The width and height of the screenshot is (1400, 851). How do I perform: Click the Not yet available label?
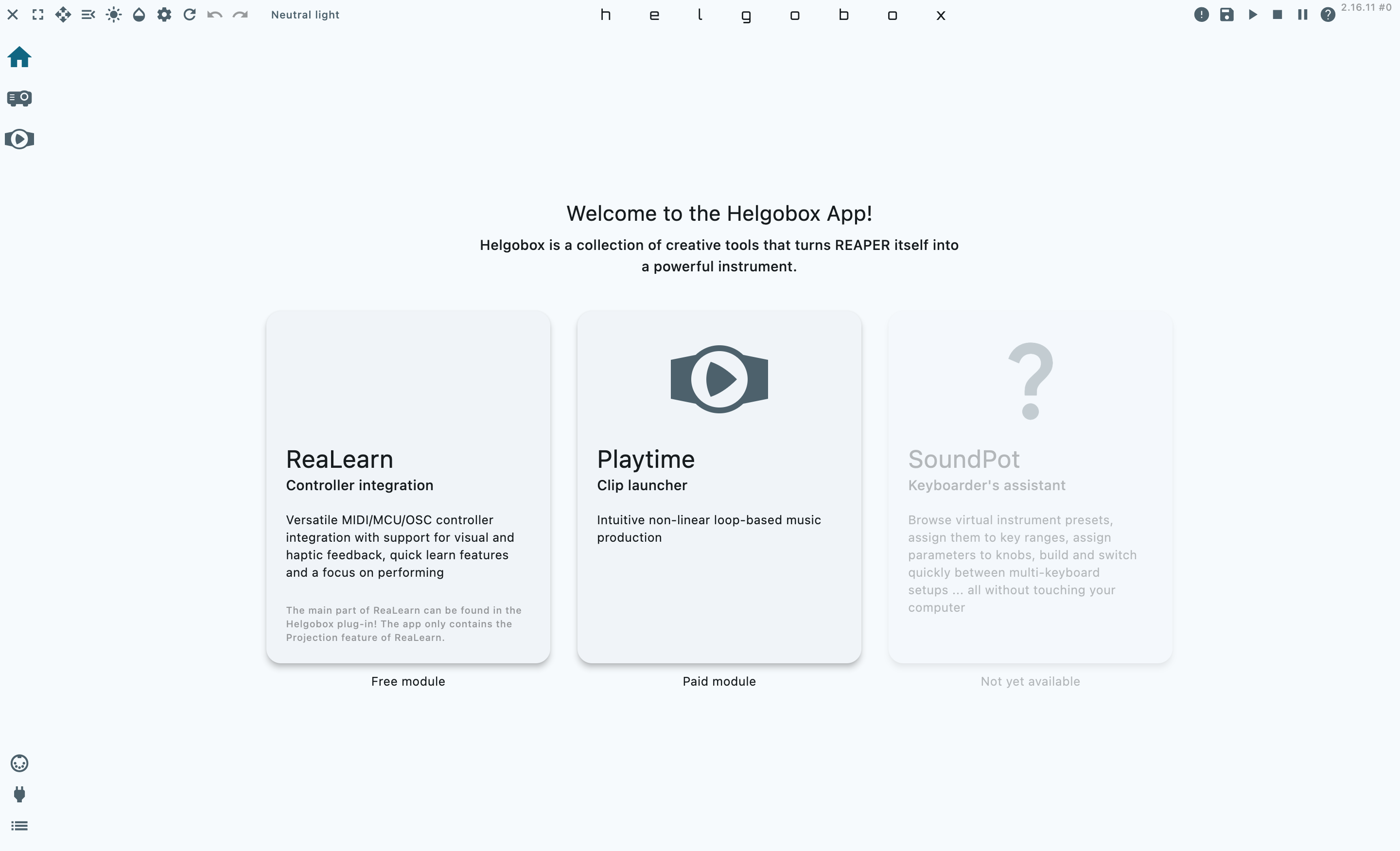(1030, 681)
